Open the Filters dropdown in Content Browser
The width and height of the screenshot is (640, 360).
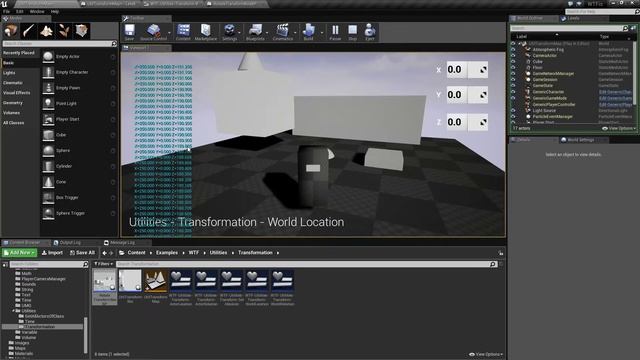point(103,264)
